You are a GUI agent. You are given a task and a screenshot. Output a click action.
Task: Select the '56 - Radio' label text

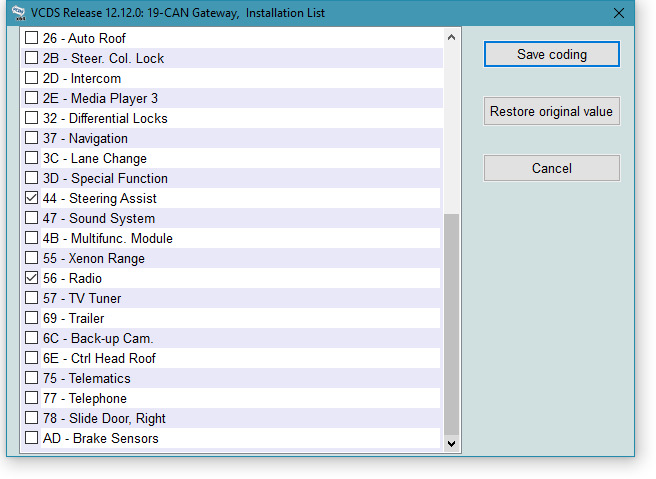click(x=72, y=278)
